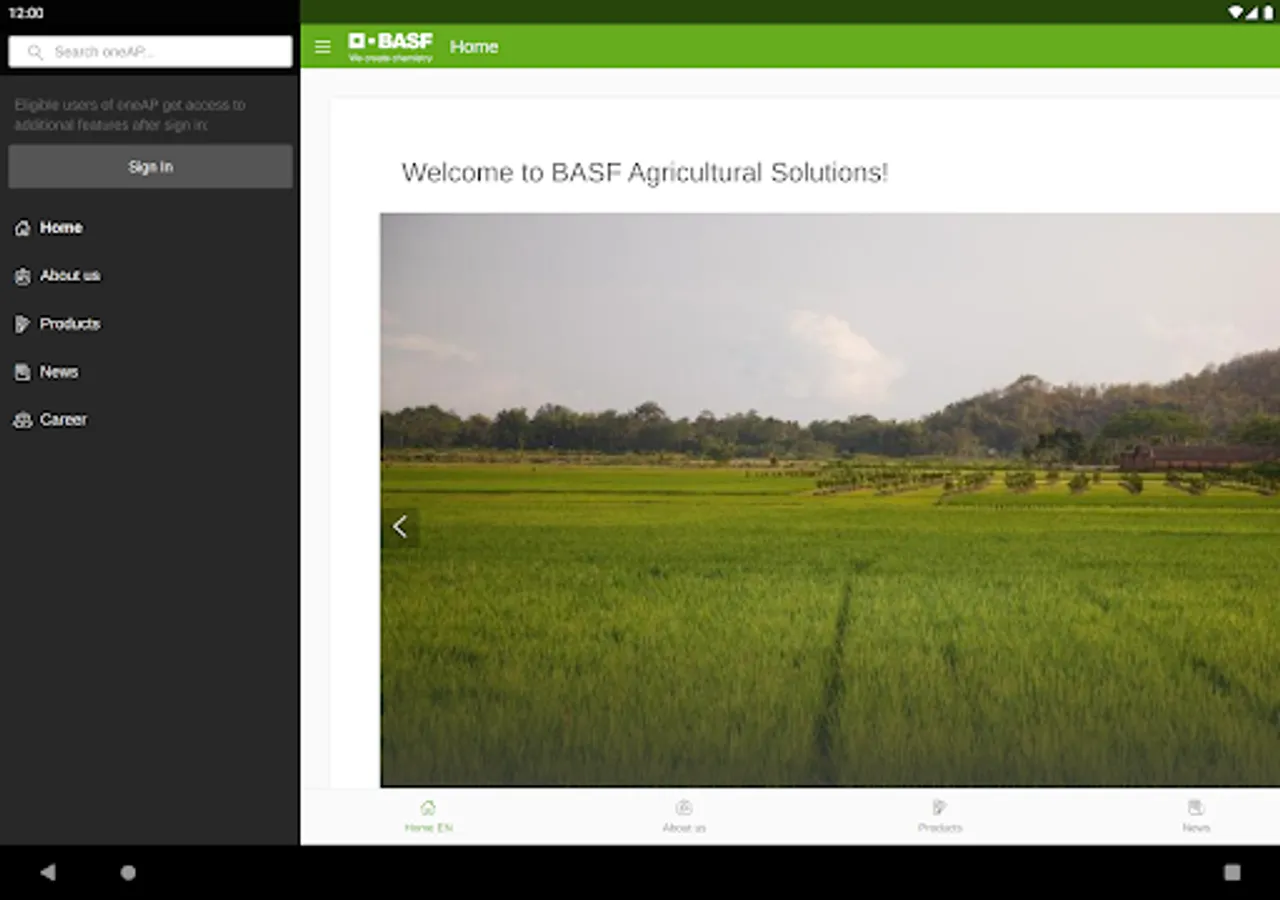Image resolution: width=1280 pixels, height=900 pixels.
Task: Toggle the hamburger menu icon
Action: (322, 47)
